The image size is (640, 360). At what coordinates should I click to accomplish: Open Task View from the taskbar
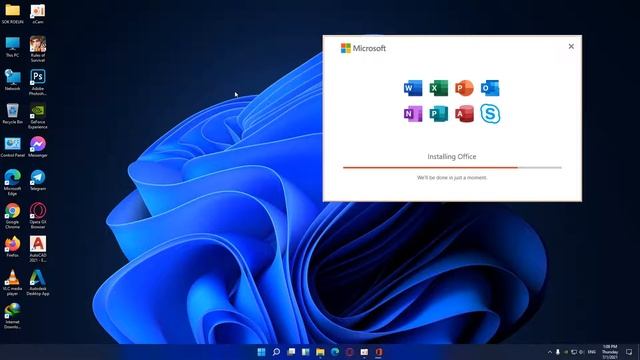(x=291, y=352)
